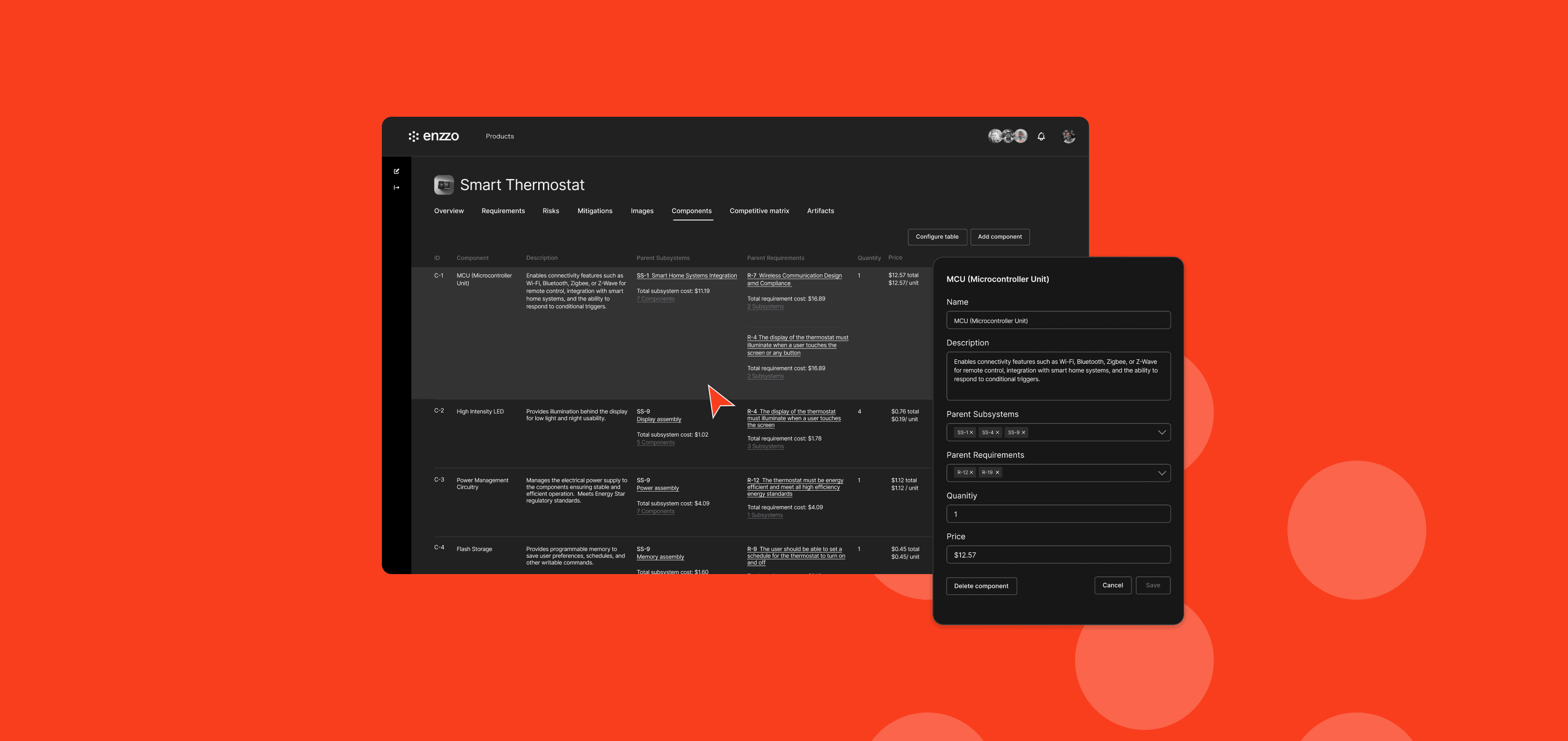1568x741 pixels.
Task: Click the Add component button
Action: coord(1000,237)
